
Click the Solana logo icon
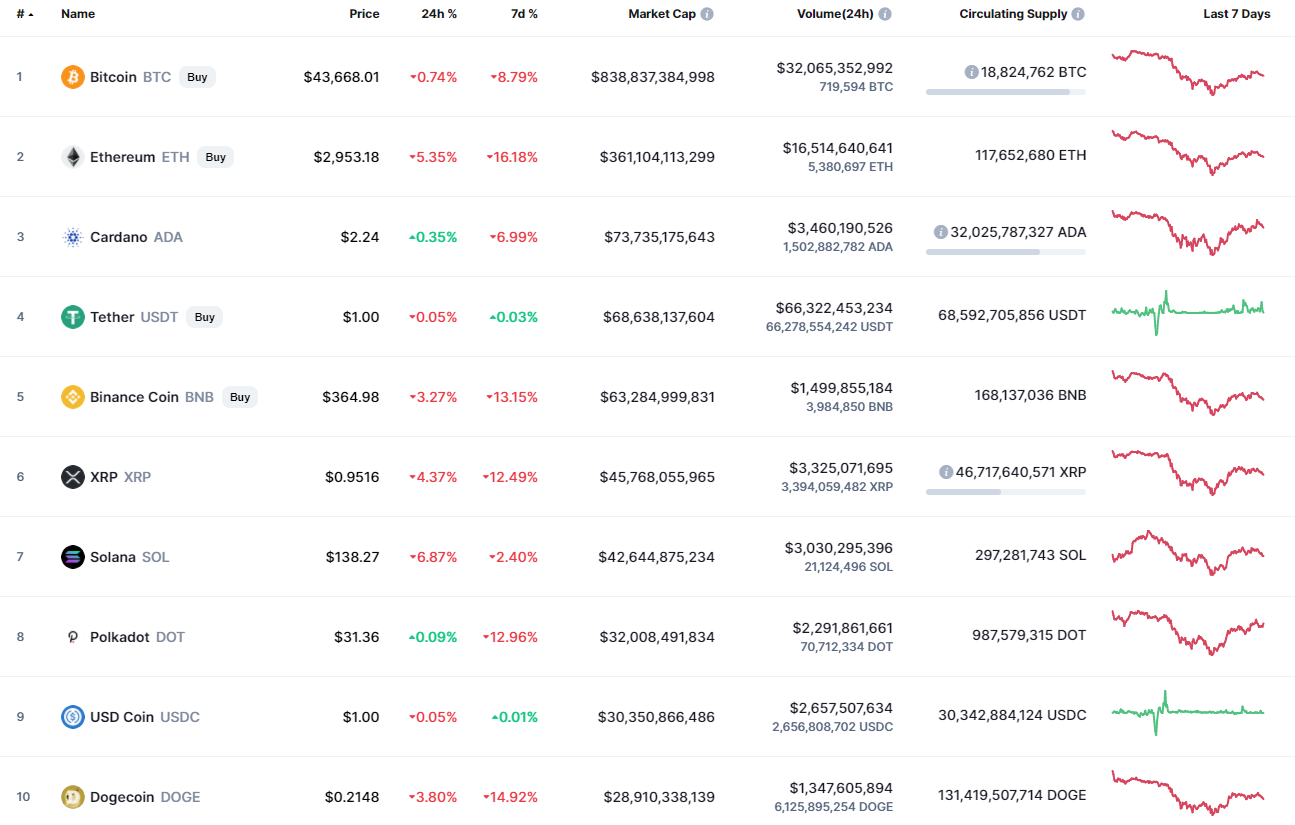73,557
